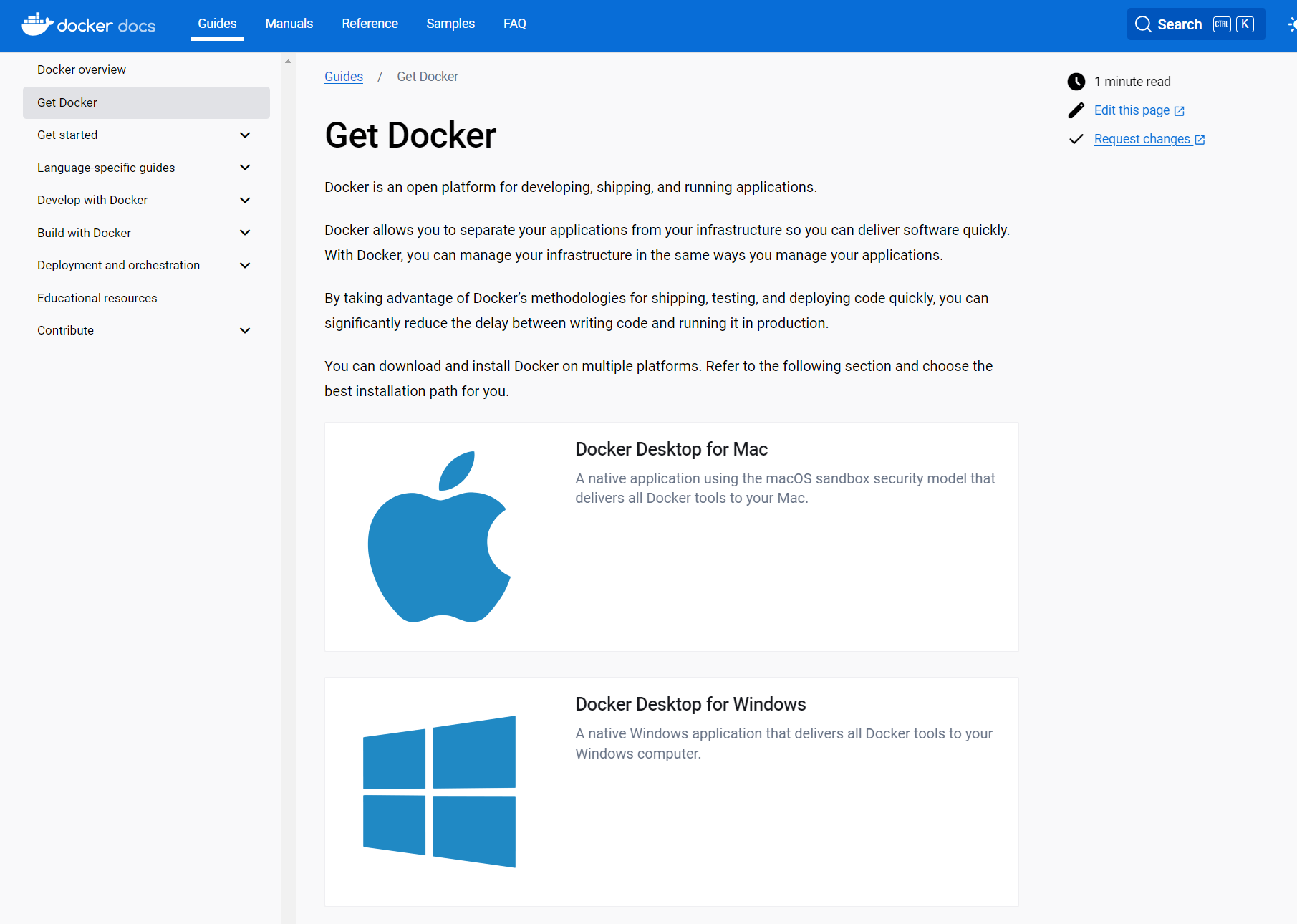The image size is (1297, 924).
Task: Click the Search button
Action: pos(1196,24)
